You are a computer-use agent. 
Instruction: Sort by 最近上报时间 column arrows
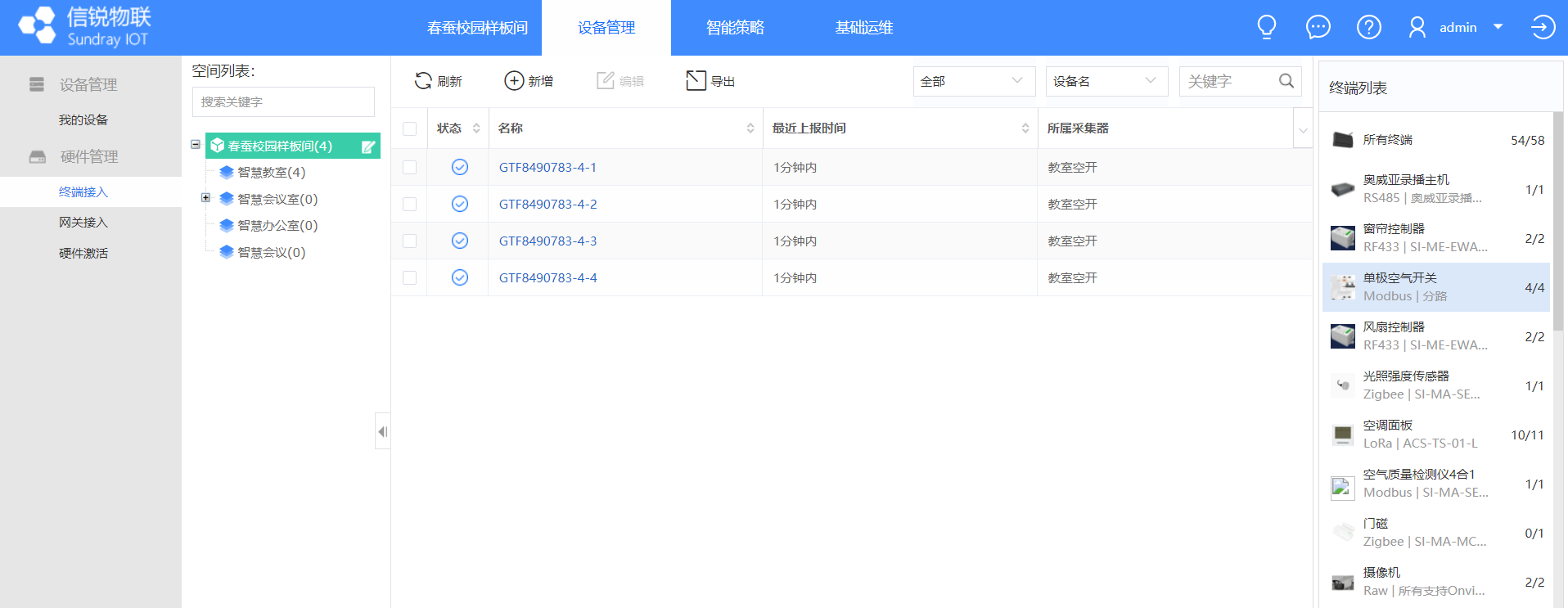(x=1025, y=128)
